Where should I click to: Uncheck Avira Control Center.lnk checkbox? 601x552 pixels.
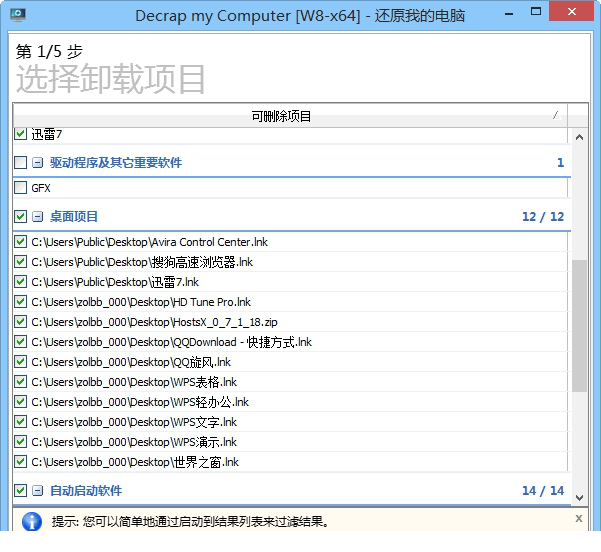click(x=20, y=242)
